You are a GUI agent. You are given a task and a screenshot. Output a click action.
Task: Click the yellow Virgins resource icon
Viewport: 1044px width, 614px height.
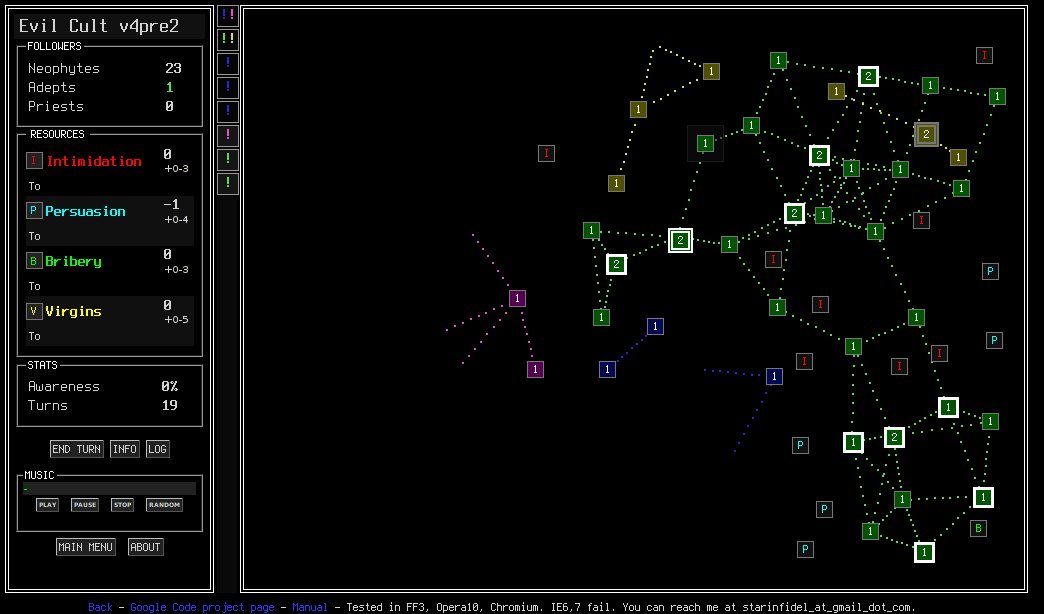34,311
